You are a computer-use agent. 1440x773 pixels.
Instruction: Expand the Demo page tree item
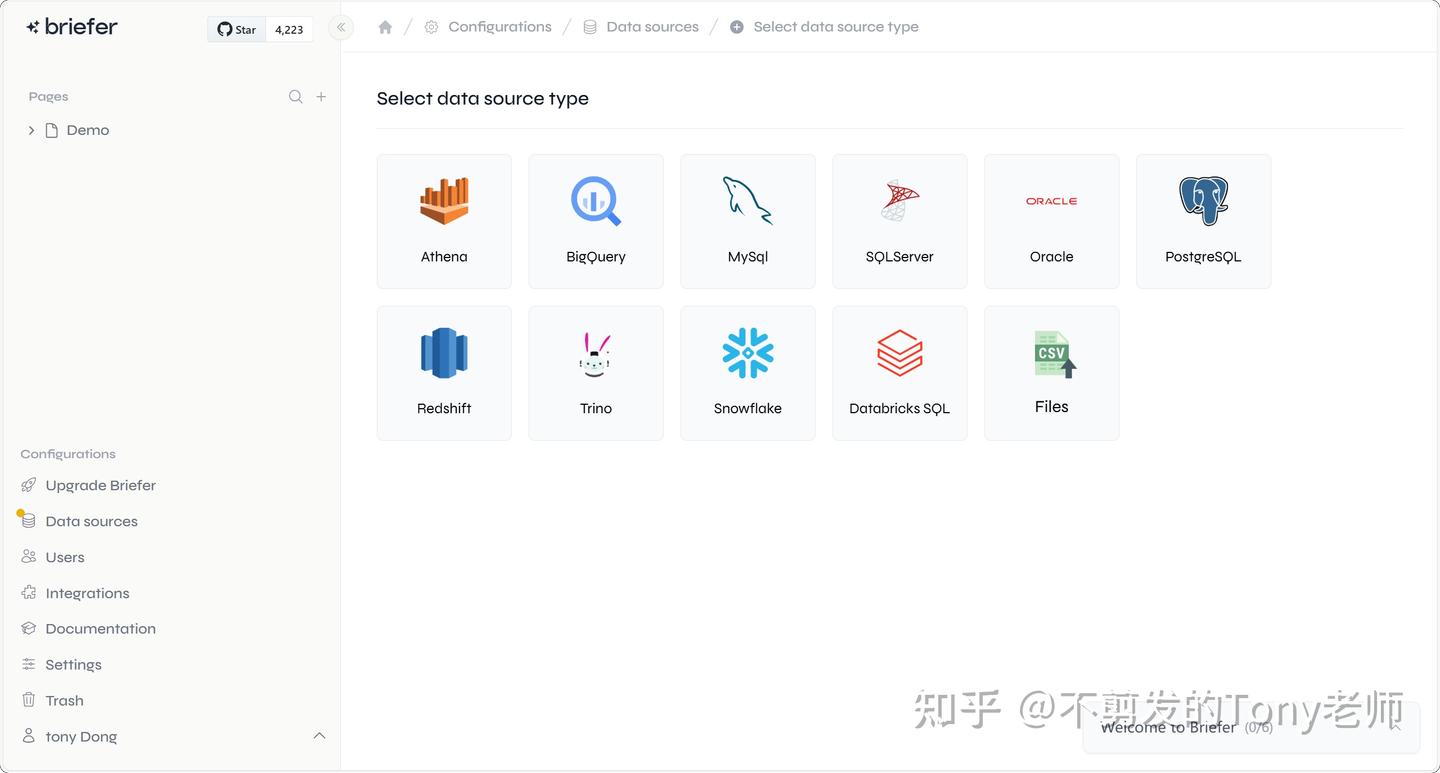31,130
